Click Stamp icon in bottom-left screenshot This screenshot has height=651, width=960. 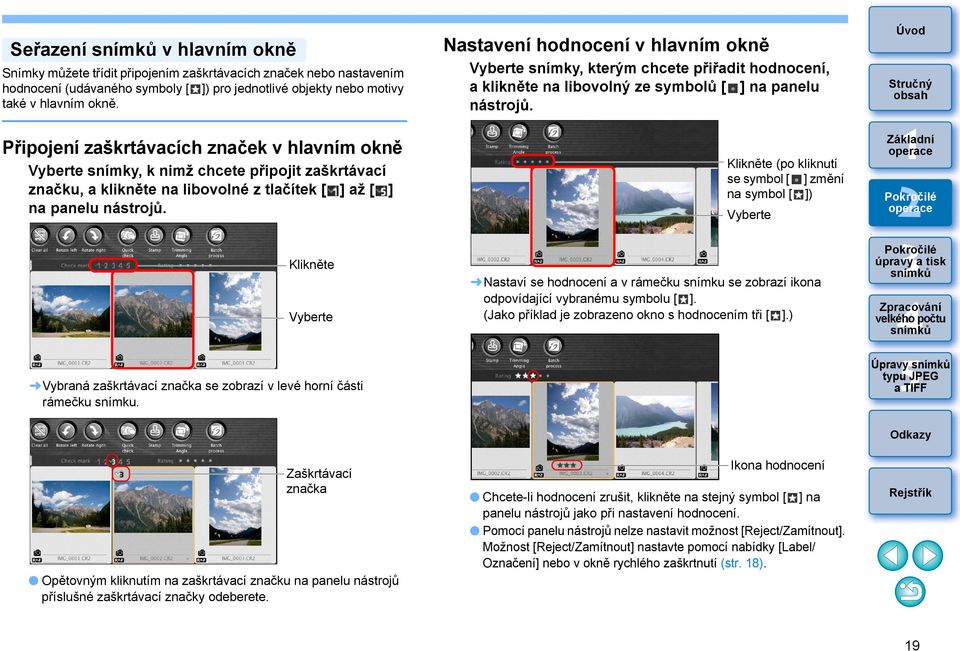tap(154, 431)
